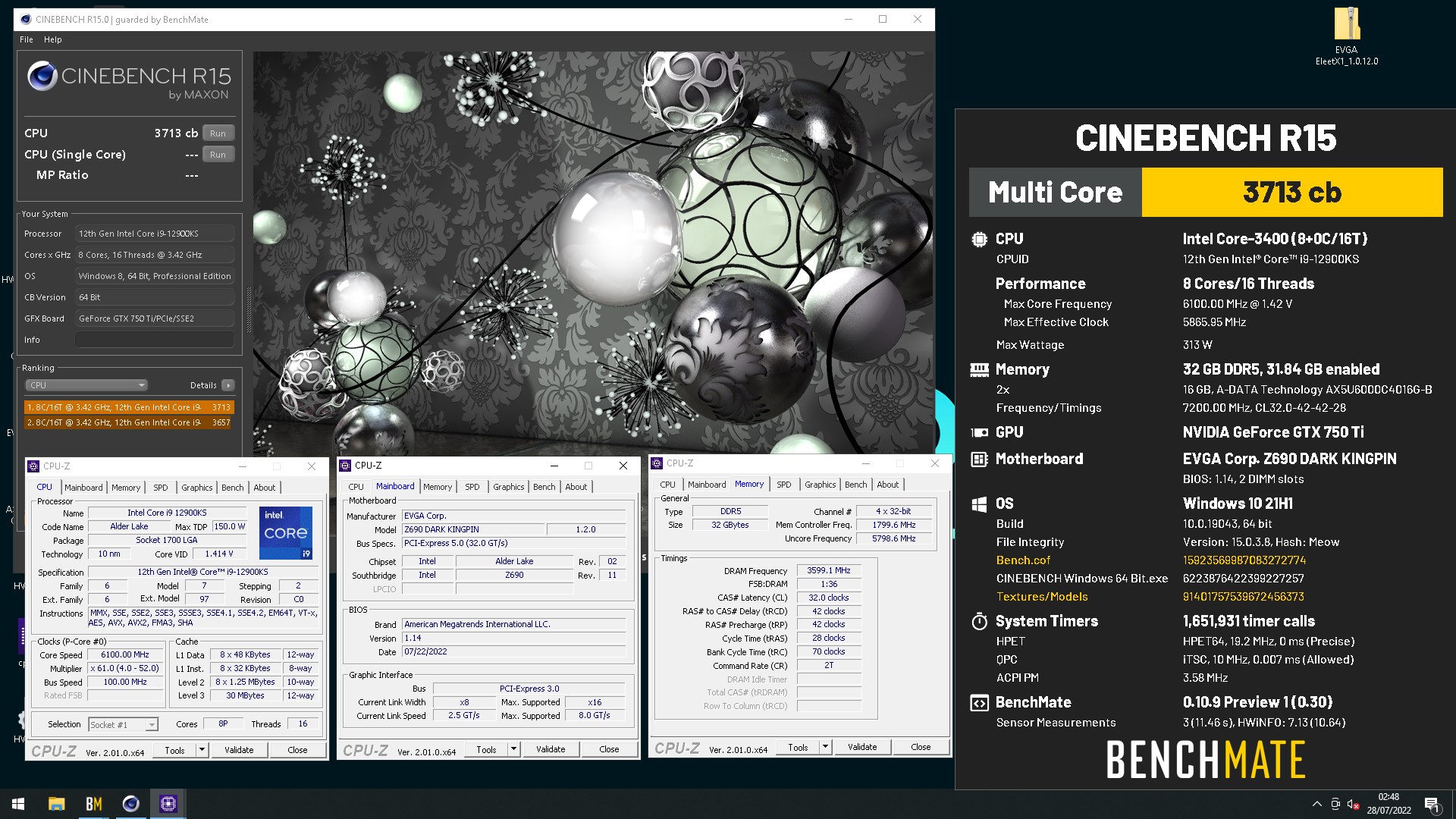Open Memory tab in first CPU-Z window
This screenshot has height=819, width=1456.
pyautogui.click(x=126, y=488)
